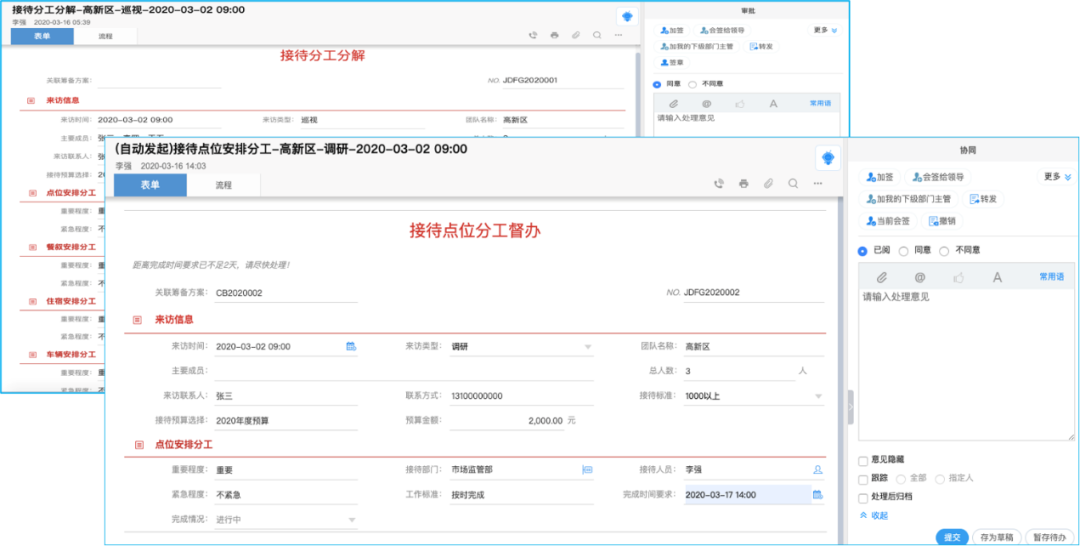Switch to 表单 tab in front window

(150, 185)
